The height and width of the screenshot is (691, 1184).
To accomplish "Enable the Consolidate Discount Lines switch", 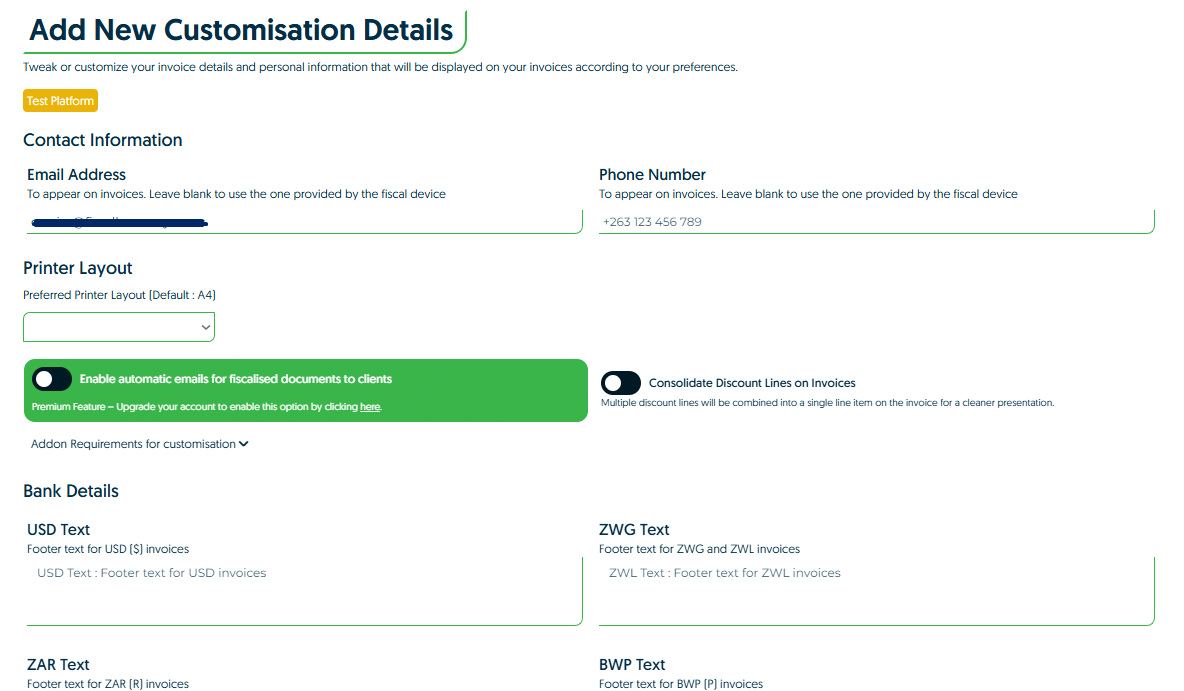I will click(x=621, y=383).
